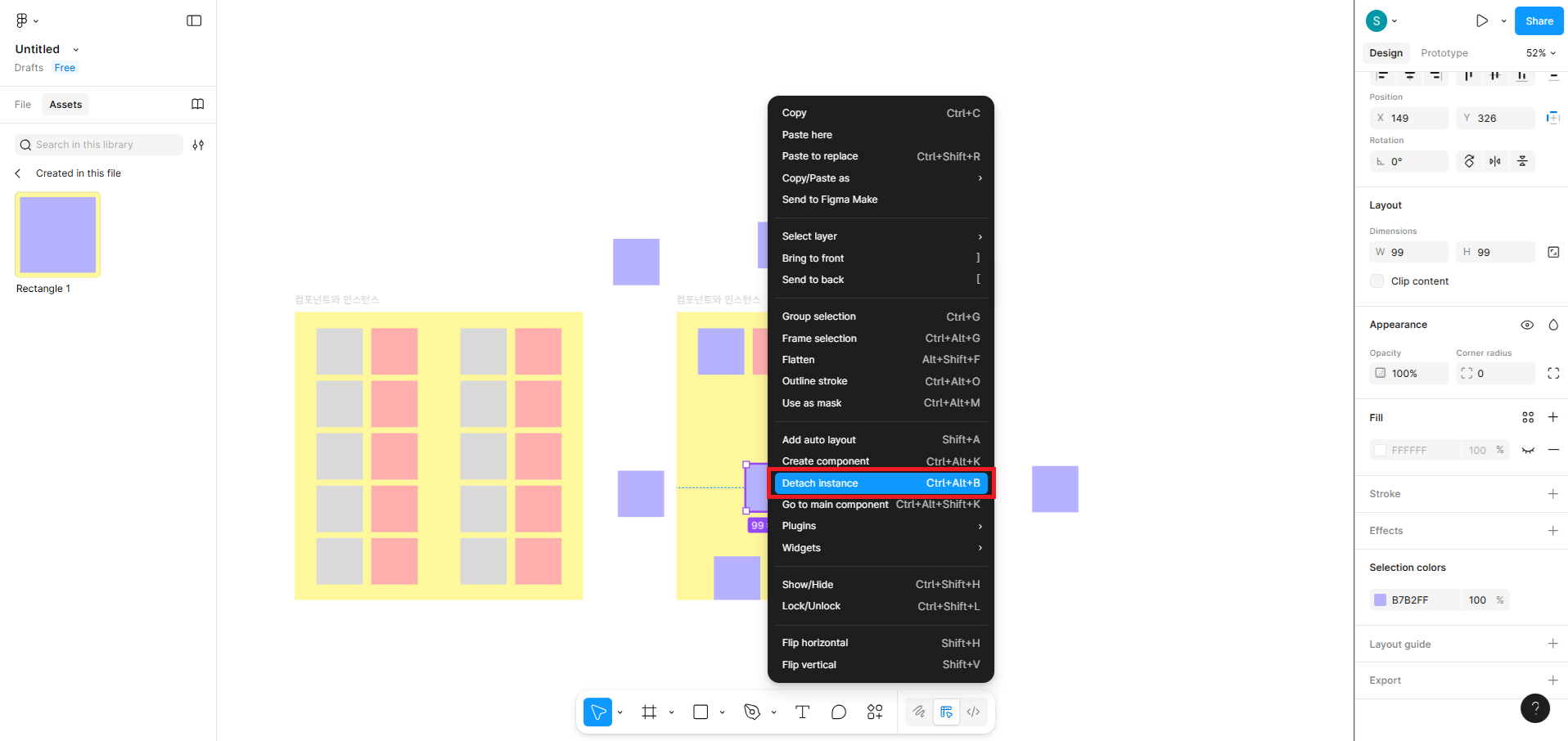Expand the Copy/Paste as submenu
Image resolution: width=1568 pixels, height=741 pixels.
coord(881,178)
